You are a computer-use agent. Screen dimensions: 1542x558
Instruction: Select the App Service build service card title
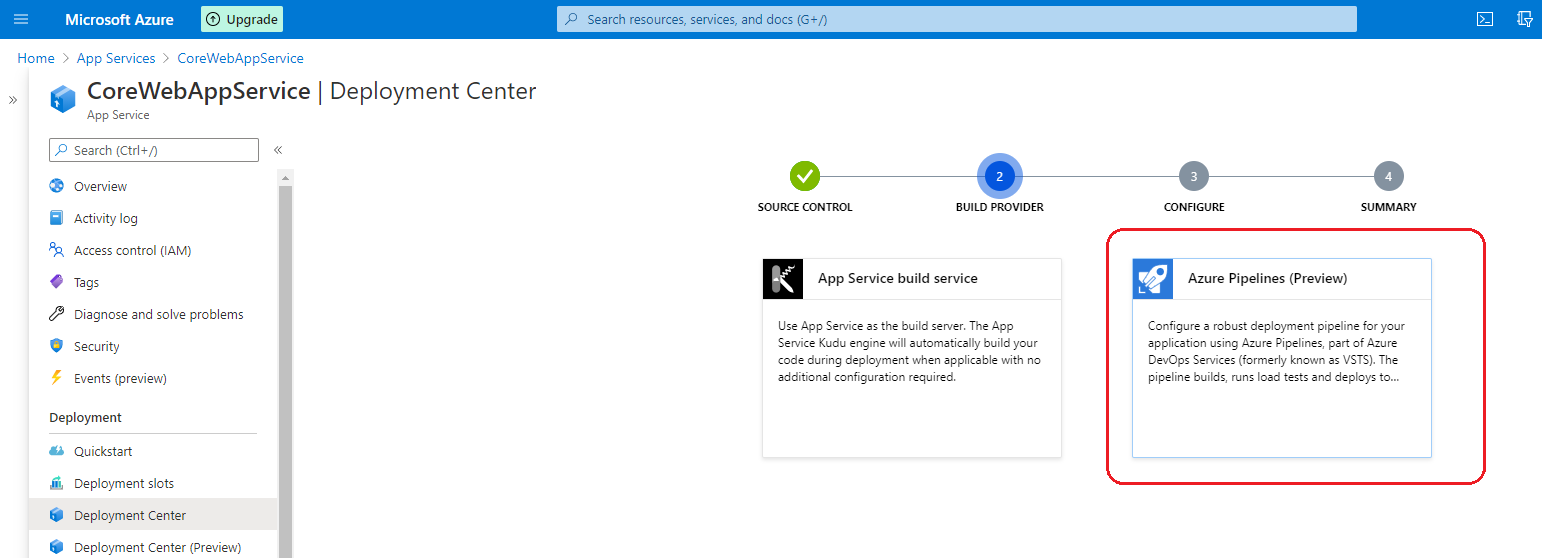tap(898, 279)
